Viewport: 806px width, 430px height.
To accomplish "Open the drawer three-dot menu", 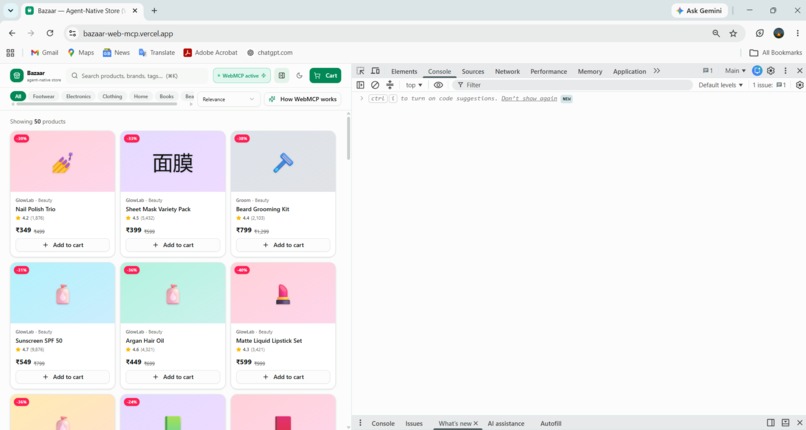I will coord(360,423).
